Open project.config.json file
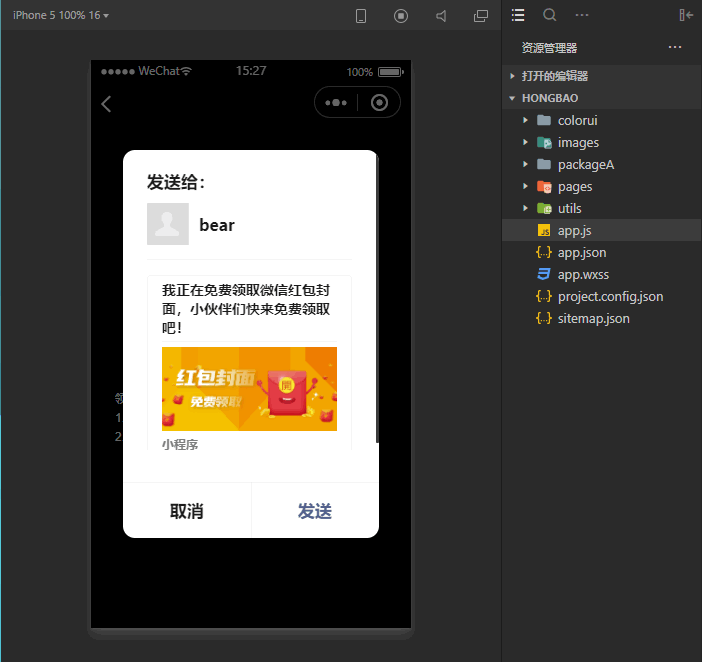 602,296
